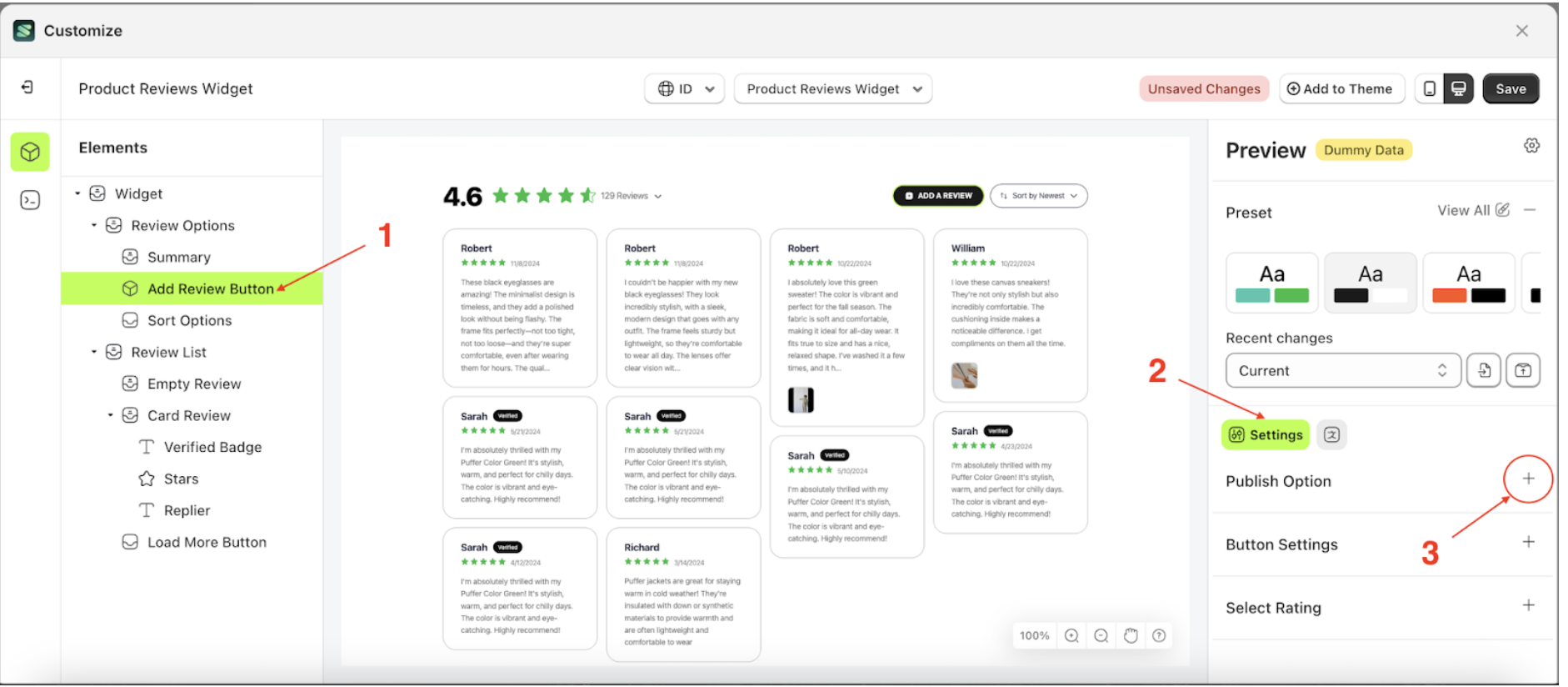This screenshot has height=687, width=1568.
Task: Click the zoom in magnifier icon
Action: [x=1071, y=636]
